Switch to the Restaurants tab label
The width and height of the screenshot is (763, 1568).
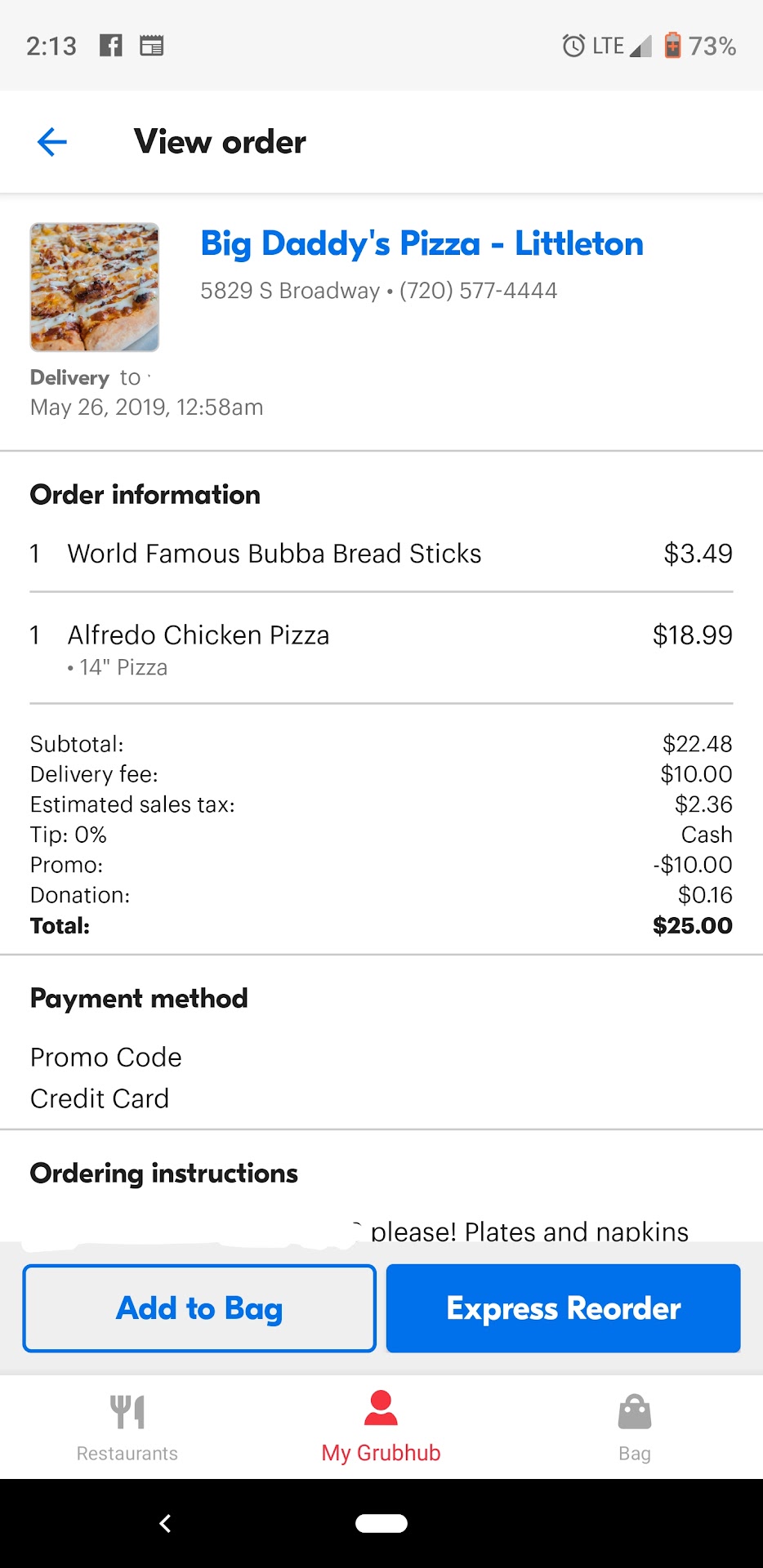point(127,1454)
